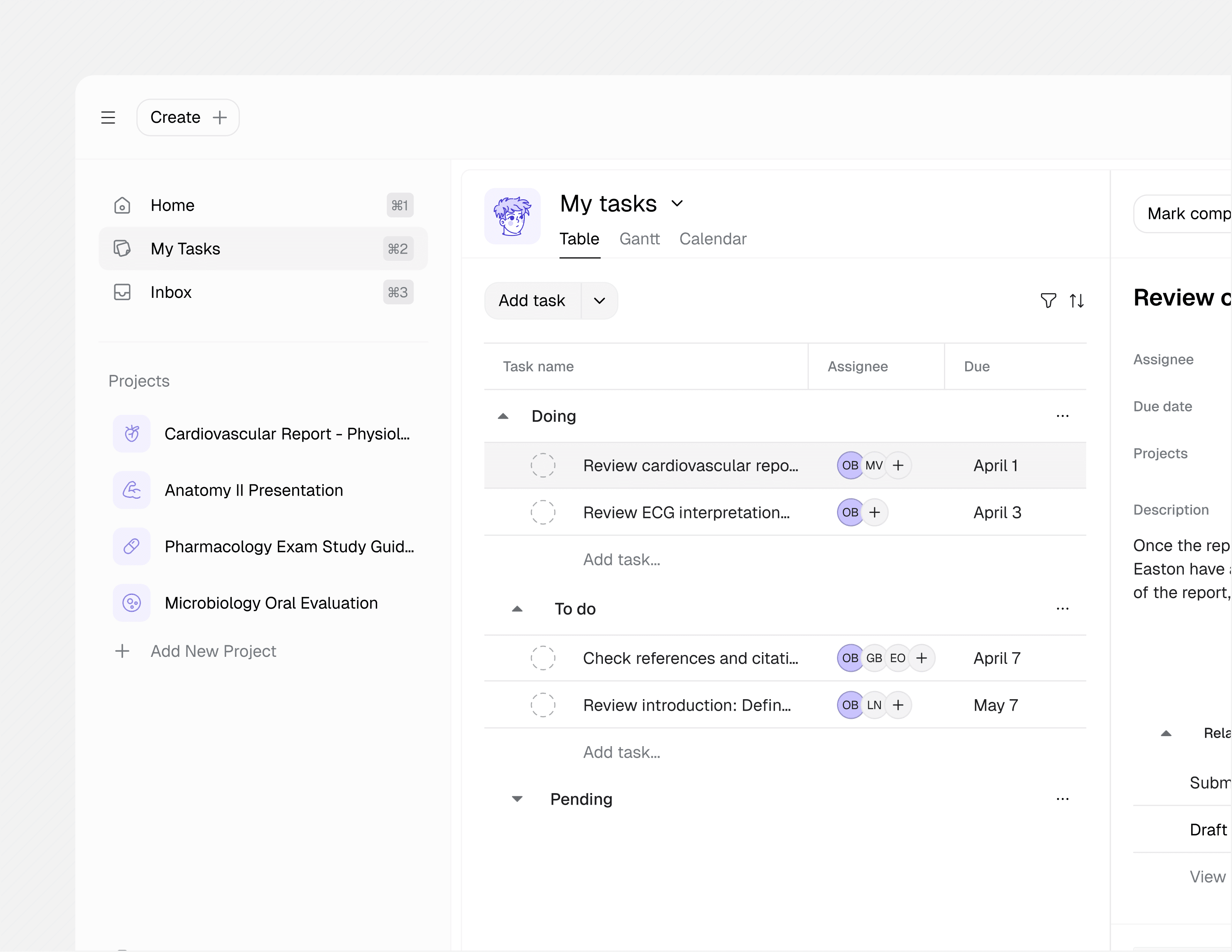Click the Create button

(188, 117)
